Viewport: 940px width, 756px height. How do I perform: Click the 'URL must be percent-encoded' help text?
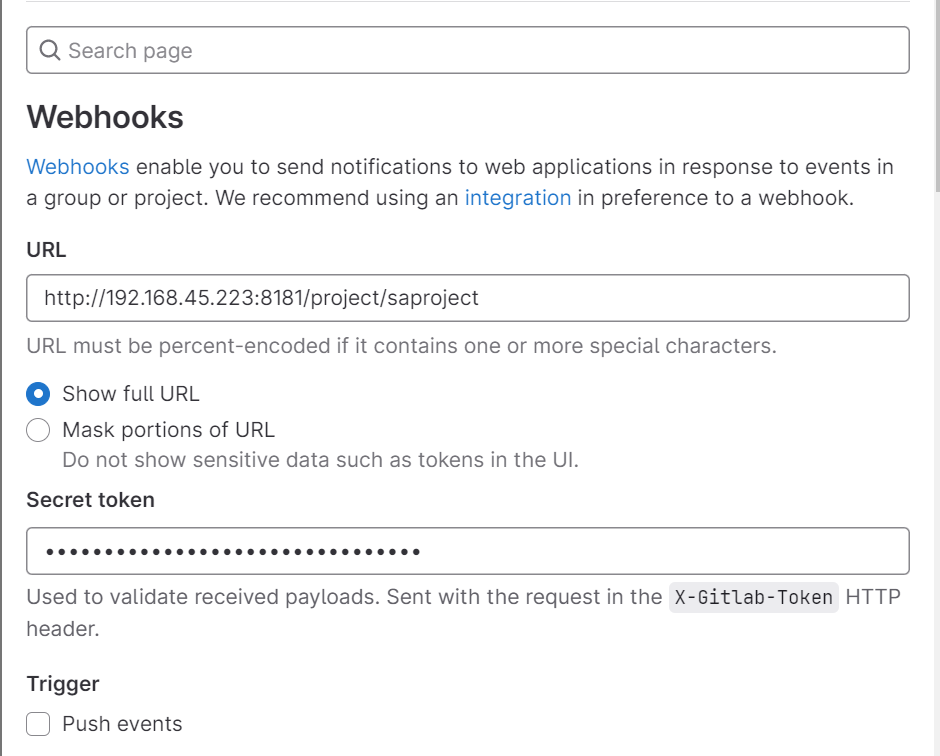tap(401, 346)
